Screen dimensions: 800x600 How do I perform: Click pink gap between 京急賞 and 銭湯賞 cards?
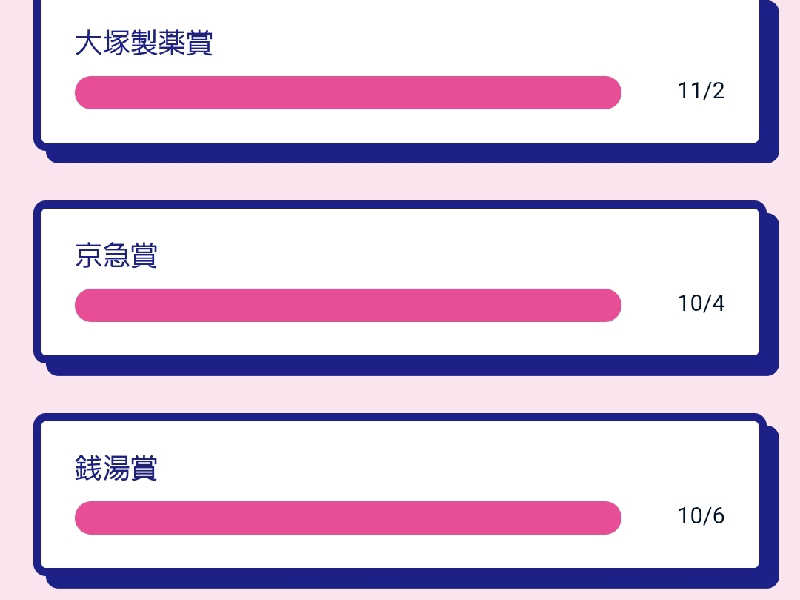click(x=400, y=394)
